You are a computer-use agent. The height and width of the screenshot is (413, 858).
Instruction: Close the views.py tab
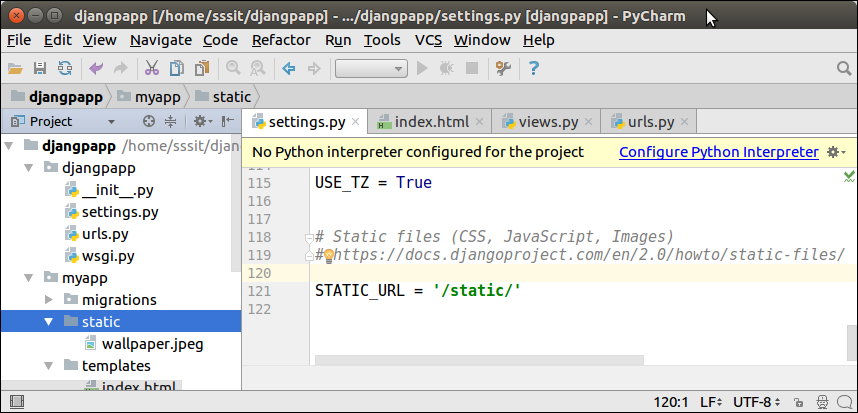tap(589, 122)
